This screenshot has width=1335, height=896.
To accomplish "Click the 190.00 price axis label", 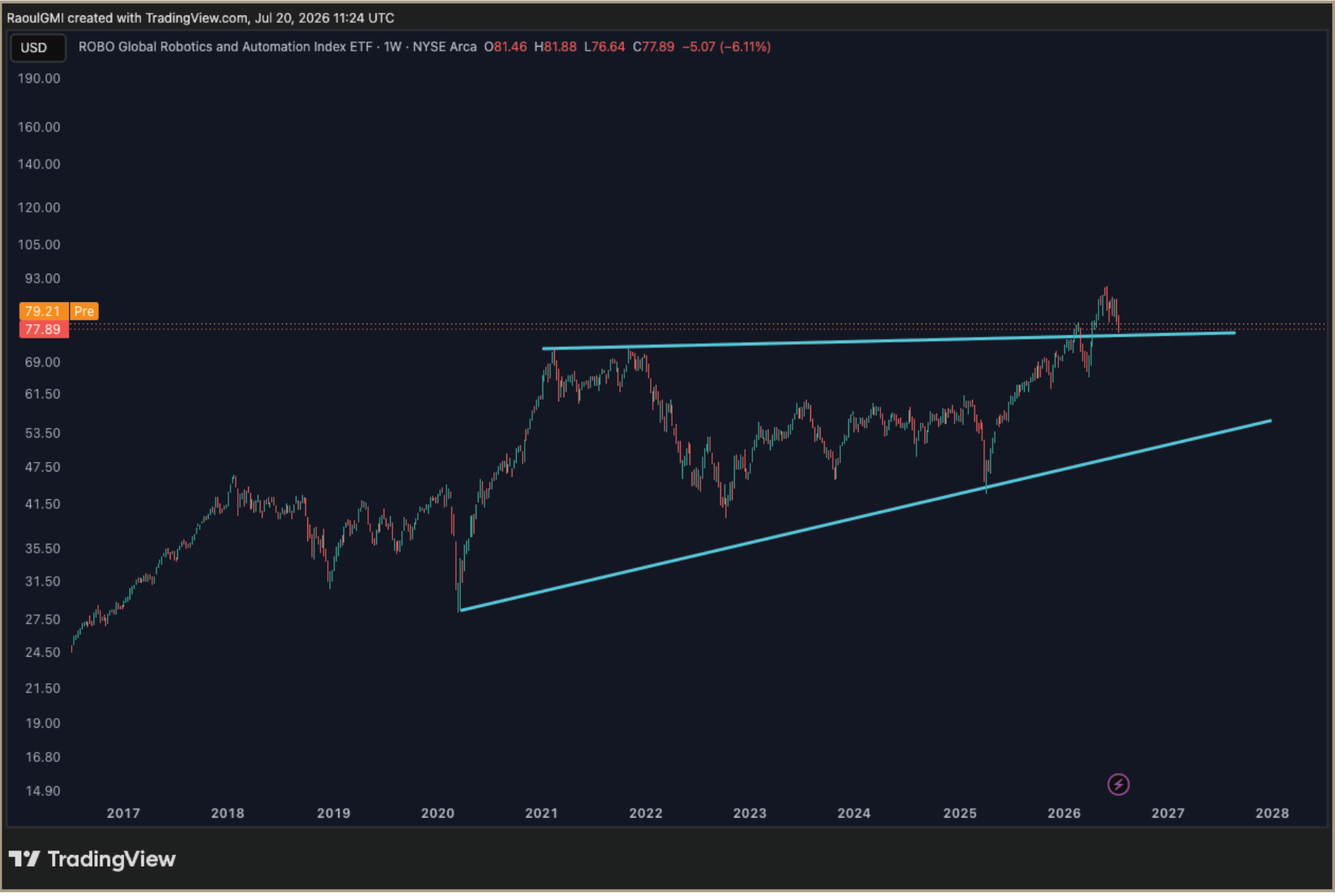I will point(40,78).
